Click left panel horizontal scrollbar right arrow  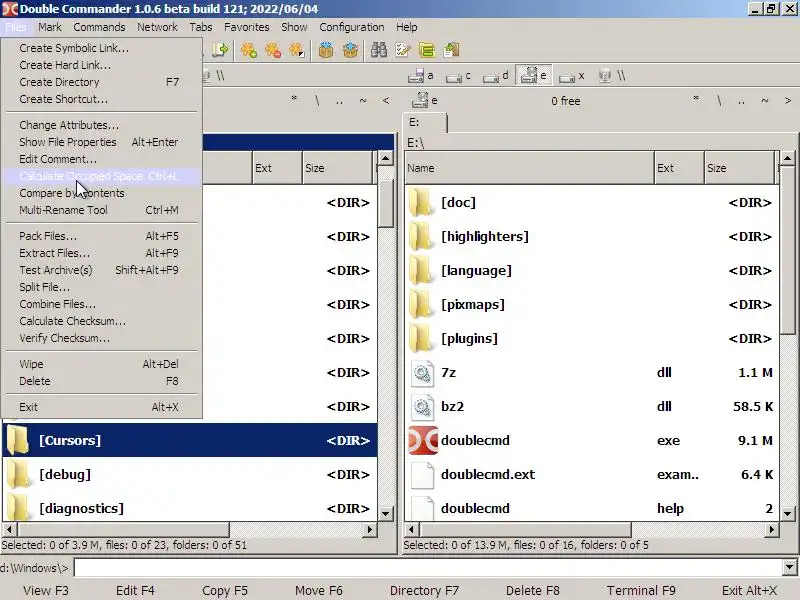(370, 530)
